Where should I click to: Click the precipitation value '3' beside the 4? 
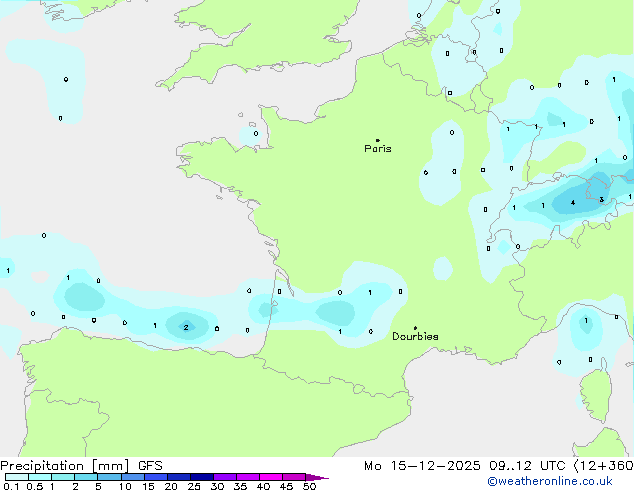[602, 199]
